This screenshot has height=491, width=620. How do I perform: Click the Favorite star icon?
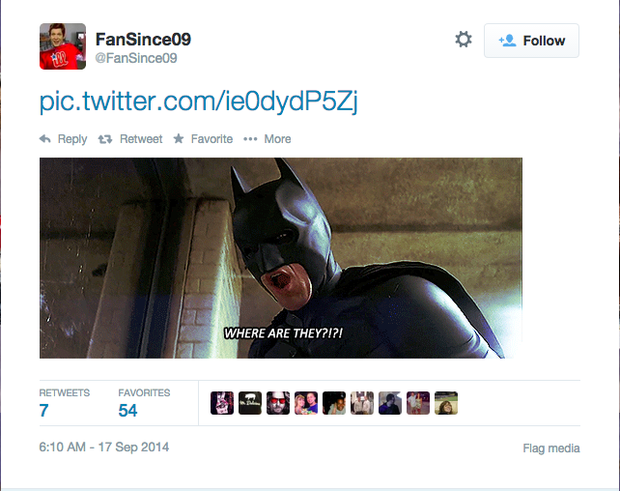pyautogui.click(x=178, y=139)
